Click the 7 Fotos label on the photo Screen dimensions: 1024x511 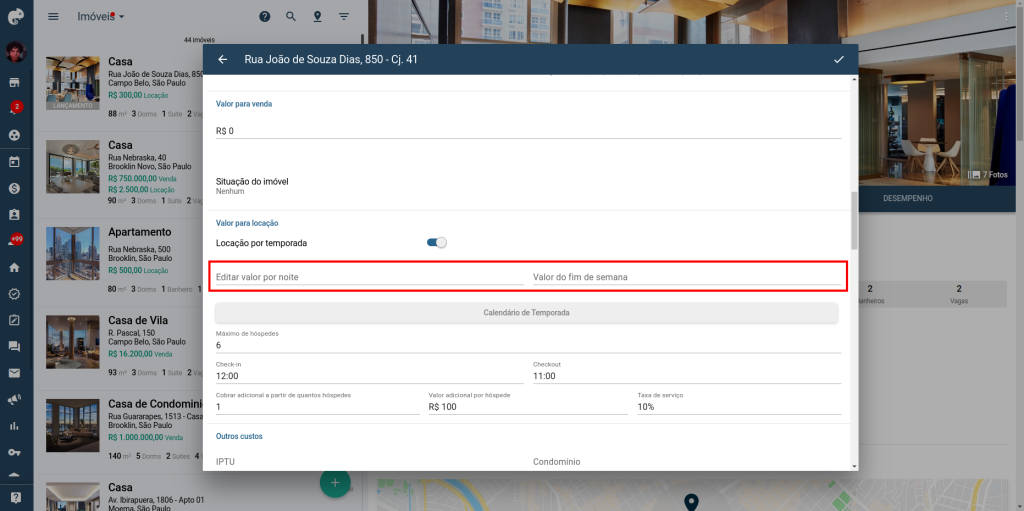point(989,174)
